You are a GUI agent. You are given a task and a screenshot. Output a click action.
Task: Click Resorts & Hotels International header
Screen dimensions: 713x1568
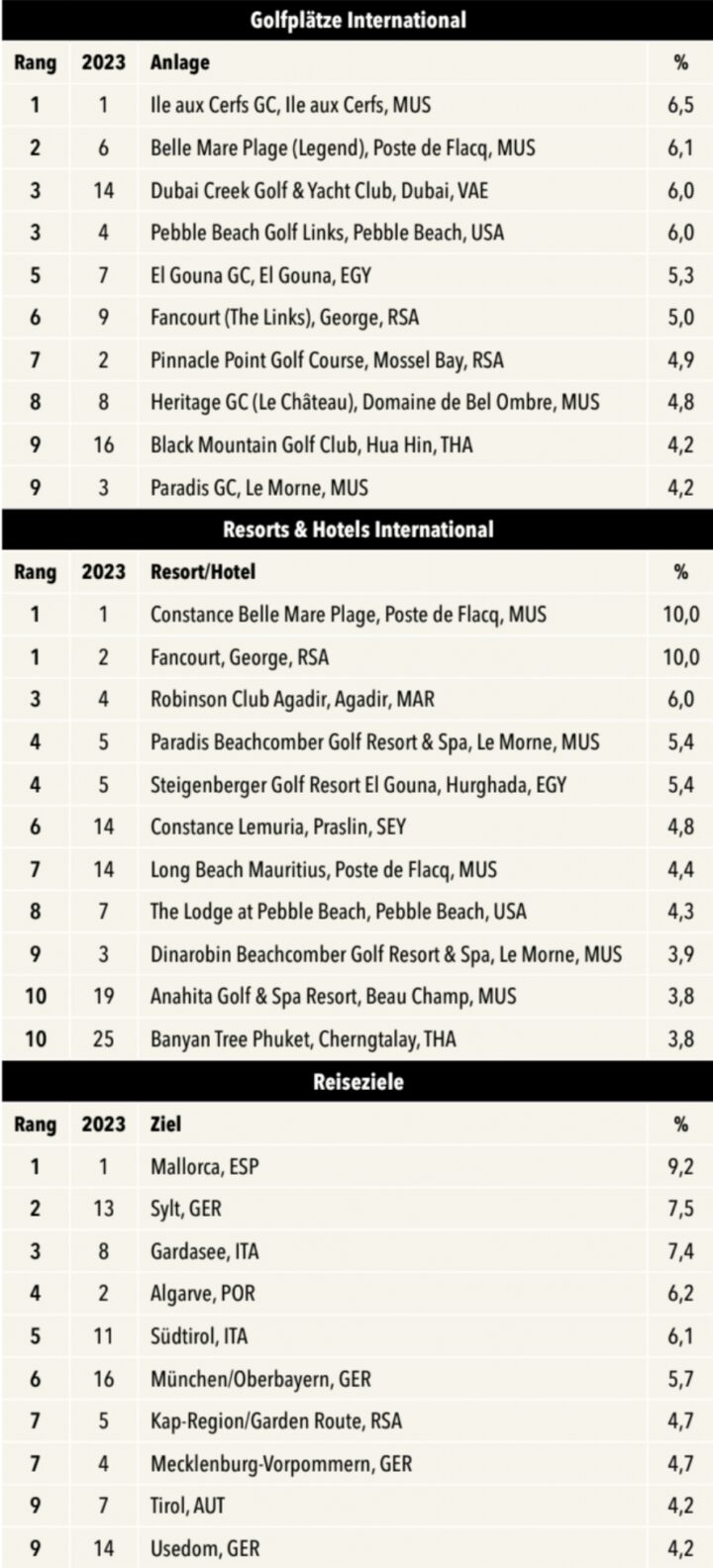coord(356,530)
